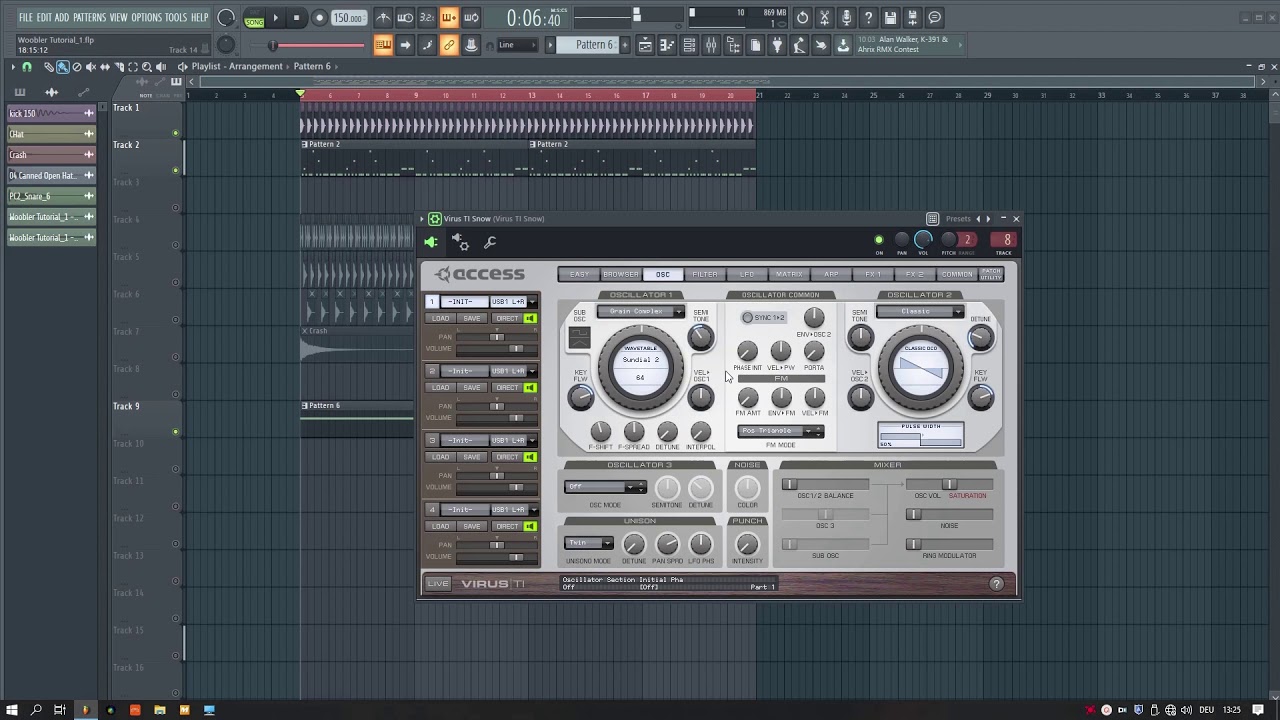Click OSC1/2 BALANCE mixer slider

point(825,484)
